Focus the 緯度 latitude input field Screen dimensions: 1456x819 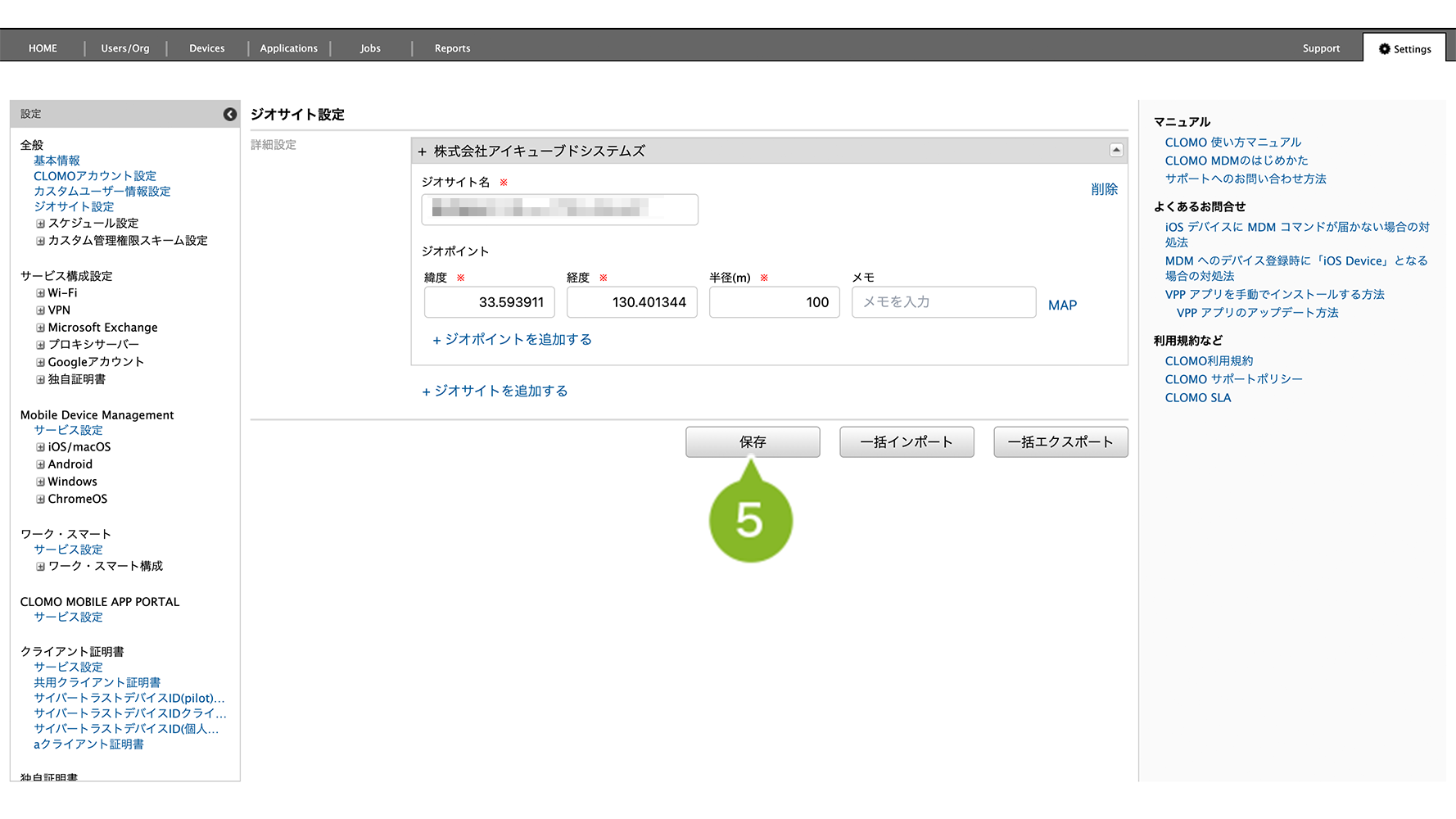coord(490,302)
